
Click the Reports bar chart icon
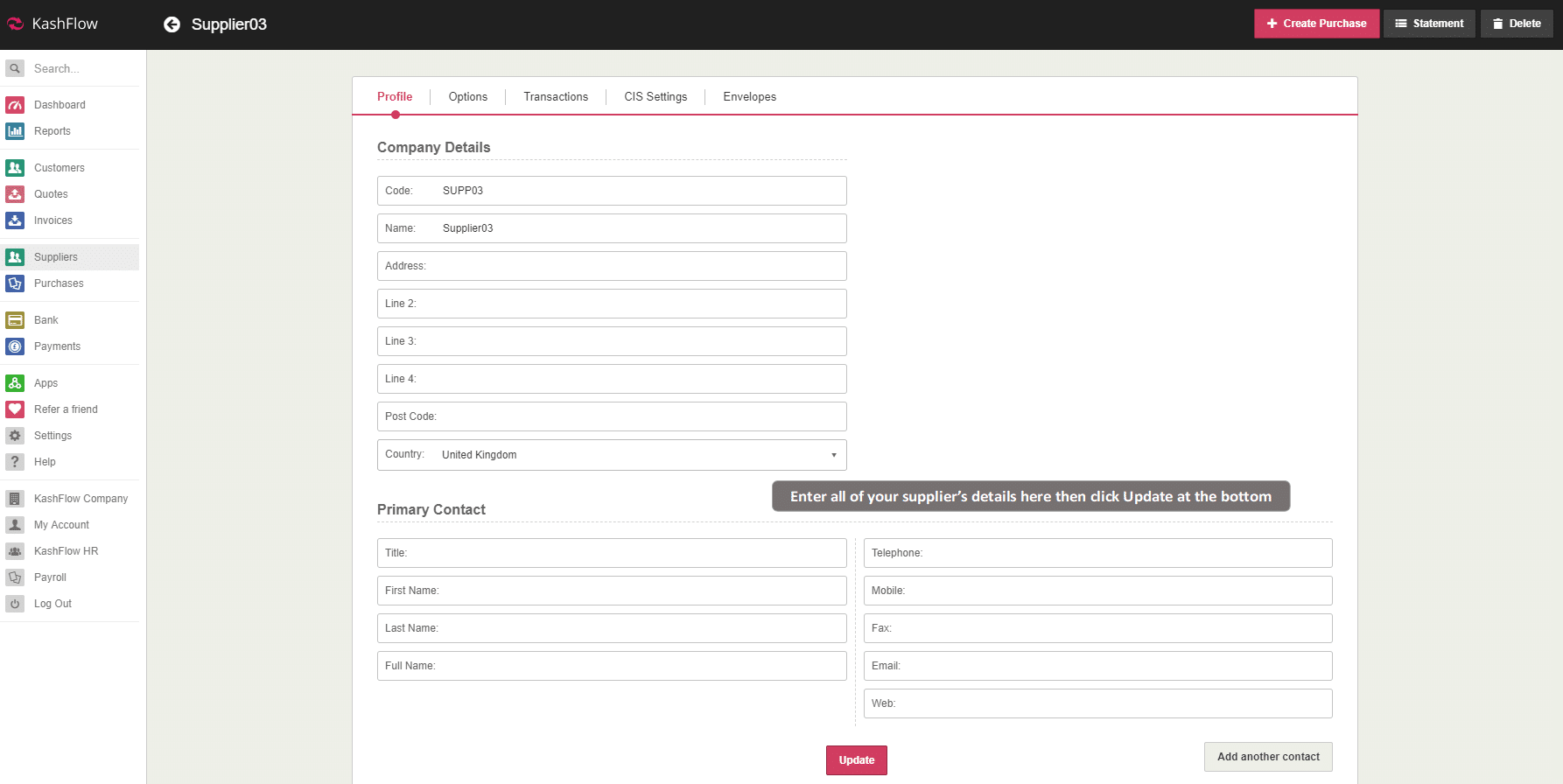coord(15,131)
